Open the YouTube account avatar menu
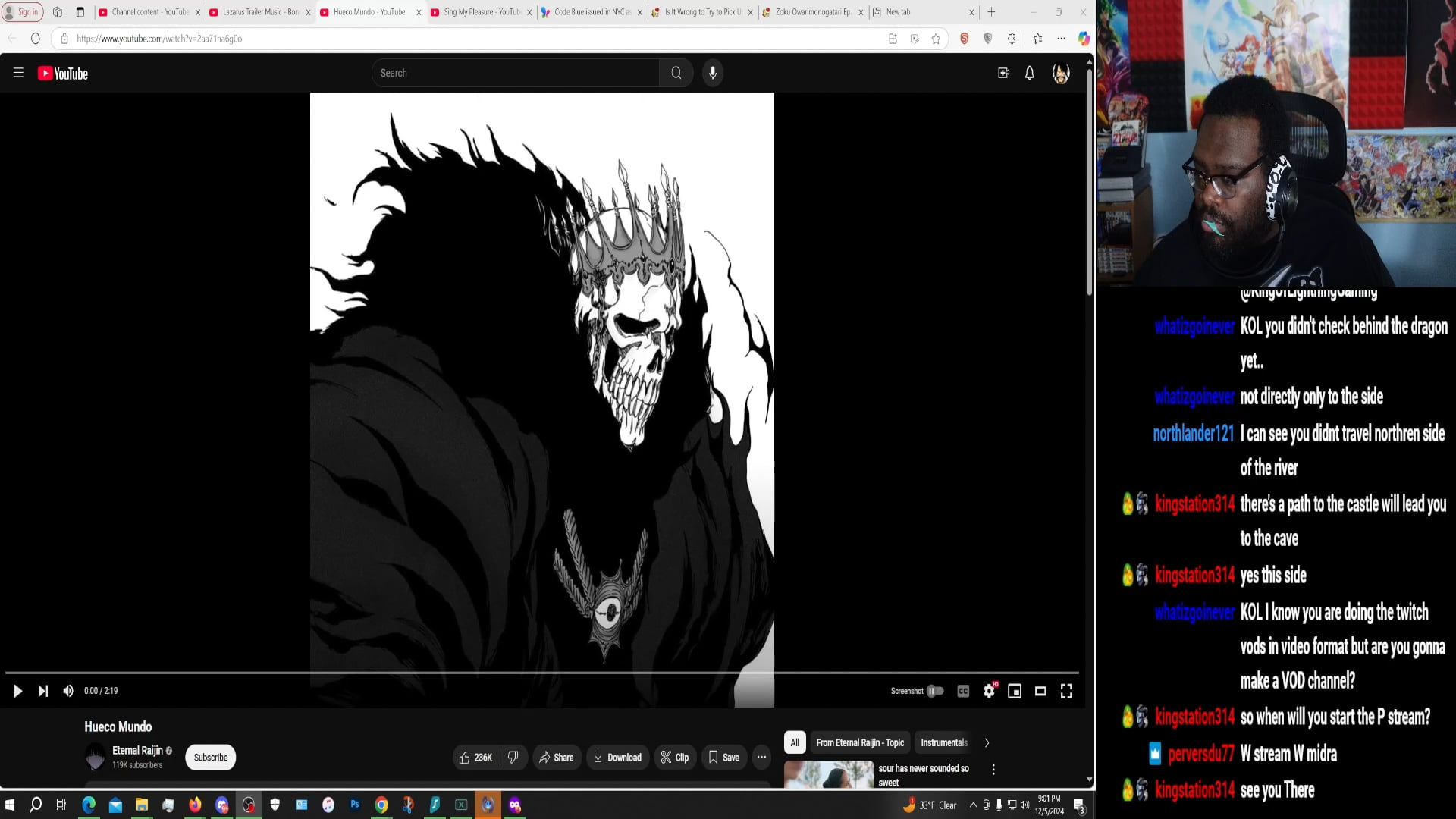 1060,73
